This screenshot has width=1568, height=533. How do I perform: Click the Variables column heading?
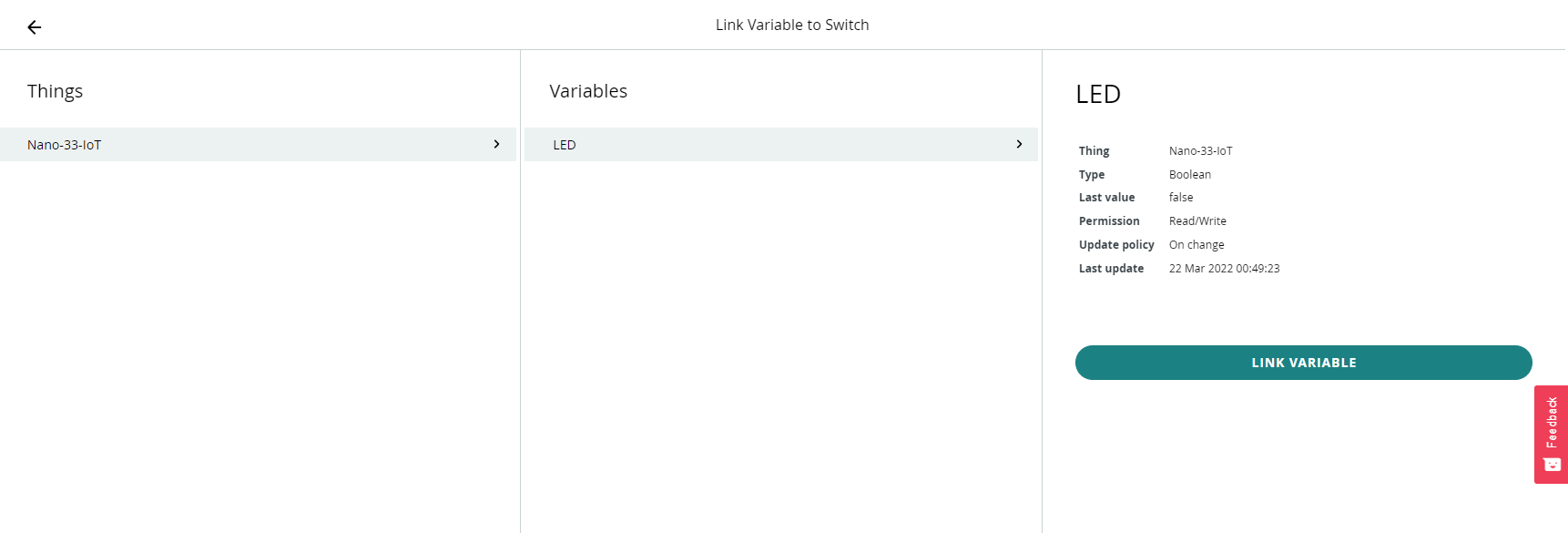(x=588, y=91)
